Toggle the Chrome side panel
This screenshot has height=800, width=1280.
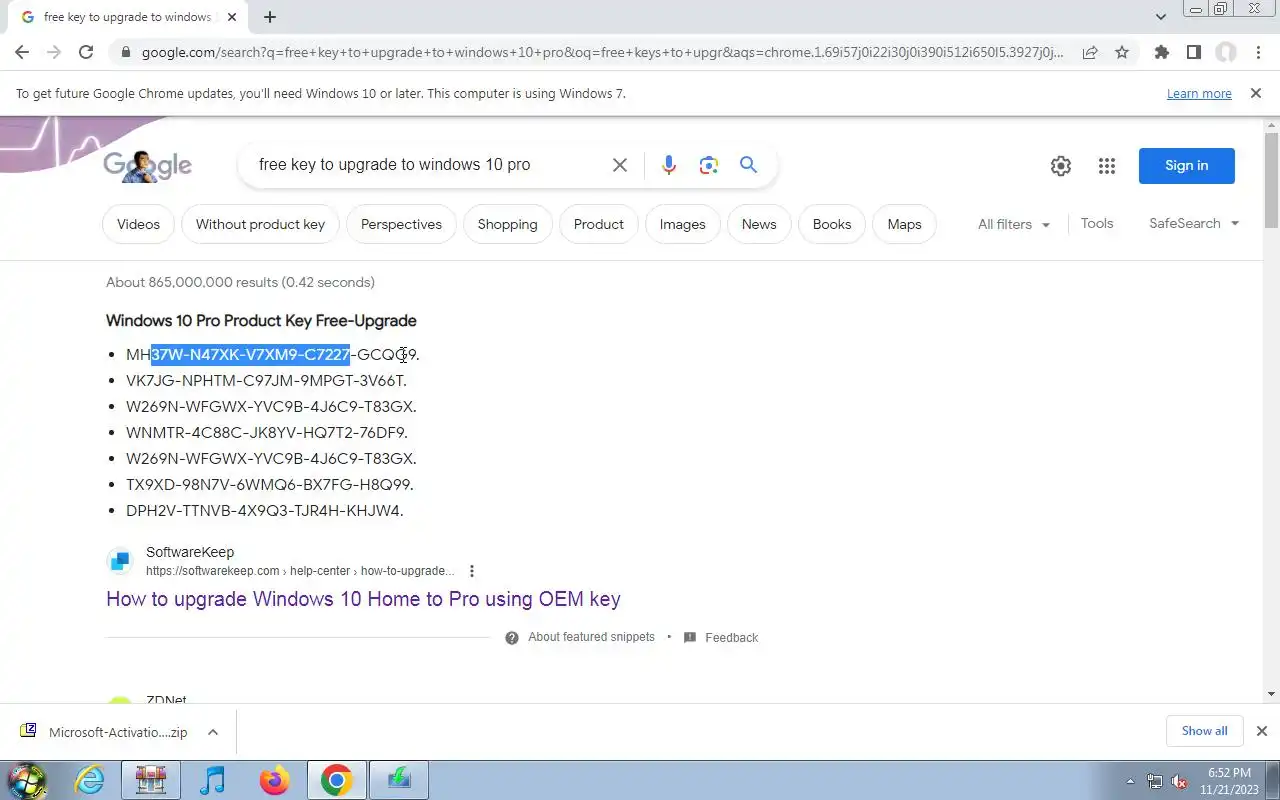pyautogui.click(x=1193, y=52)
